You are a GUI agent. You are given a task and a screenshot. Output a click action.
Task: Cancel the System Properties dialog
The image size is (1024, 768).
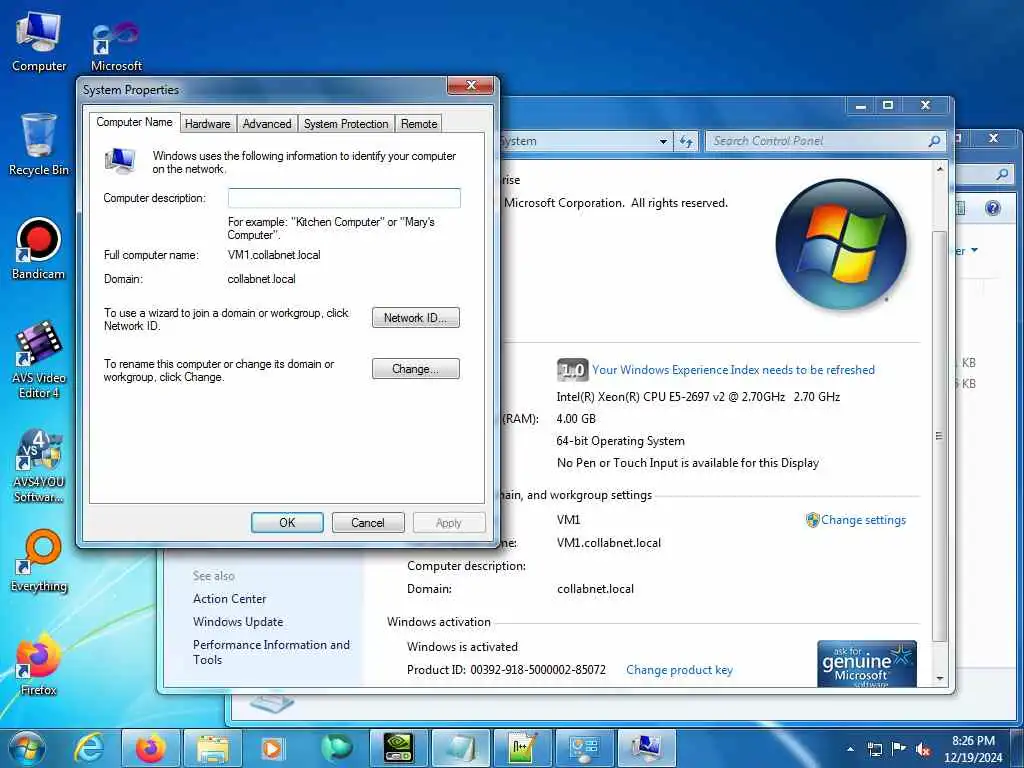[368, 522]
